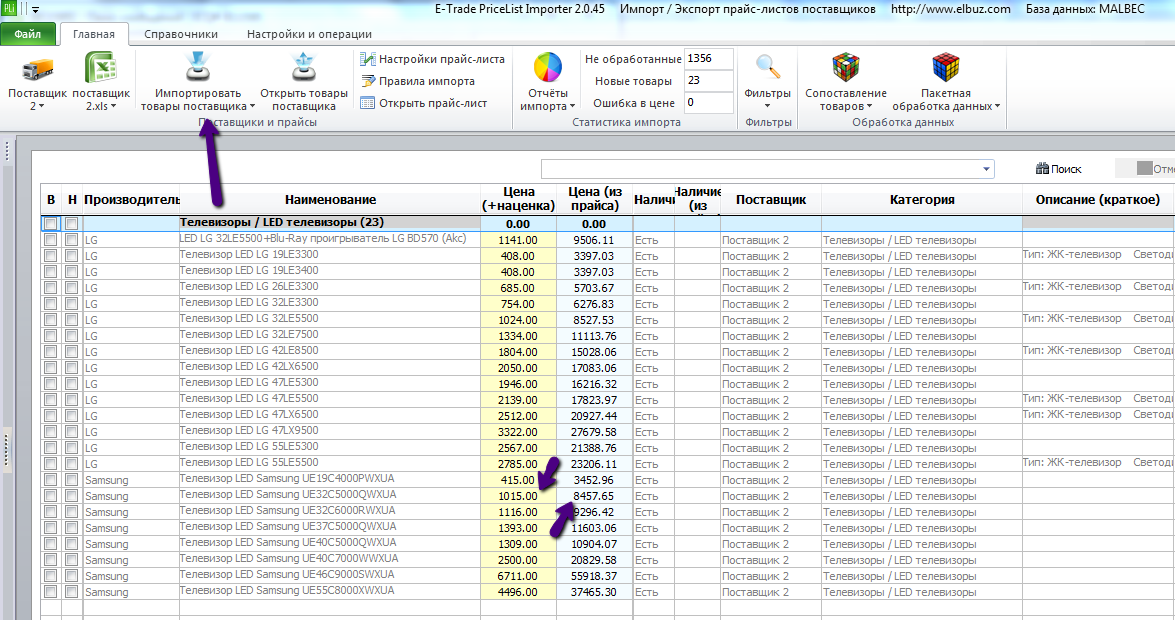This screenshot has width=1175, height=620.
Task: Tick the Н checkbox for Samsung UE32C6000RWXUA row
Action: (x=71, y=512)
